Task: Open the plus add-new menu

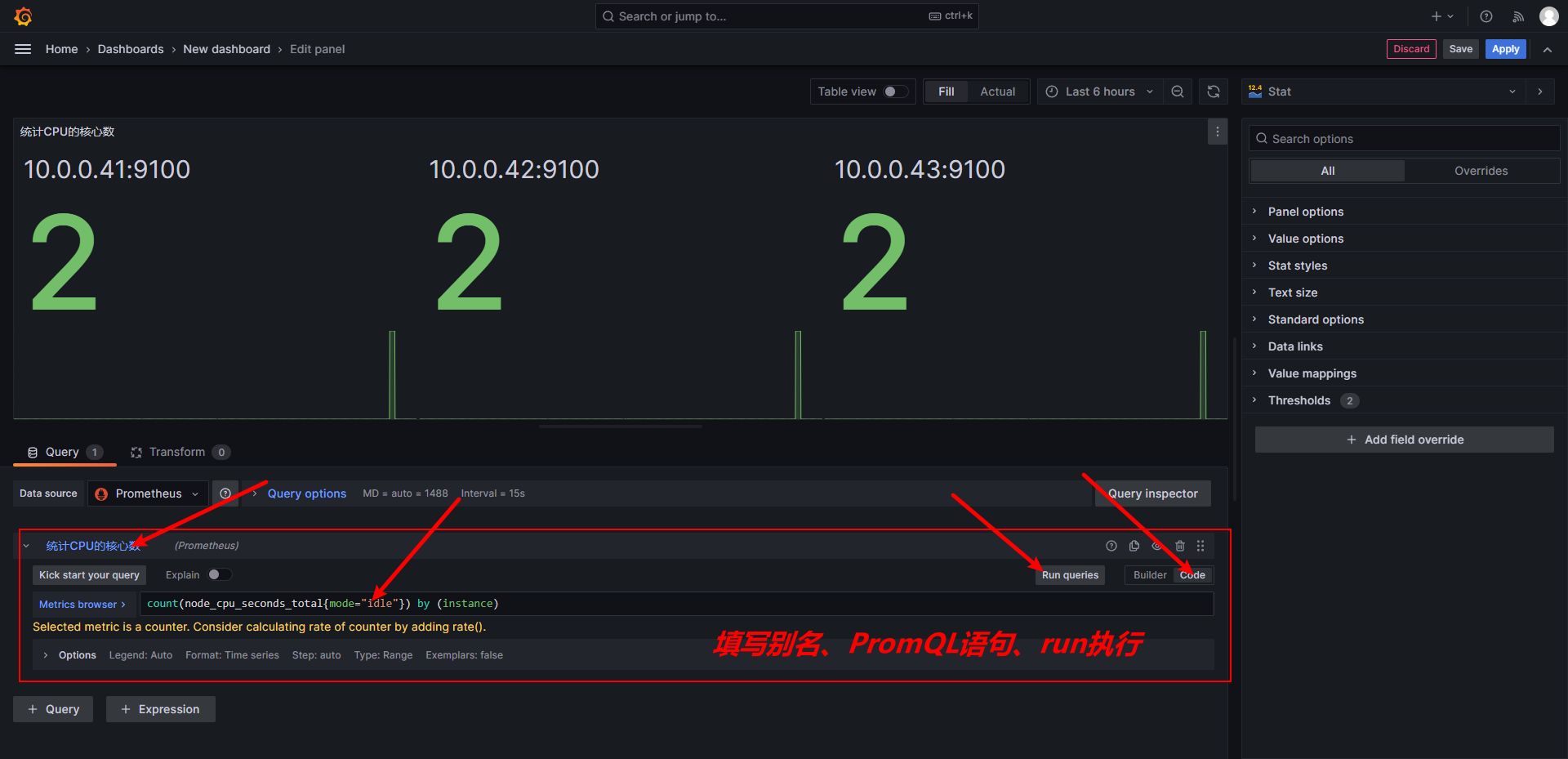Action: pos(1442,16)
